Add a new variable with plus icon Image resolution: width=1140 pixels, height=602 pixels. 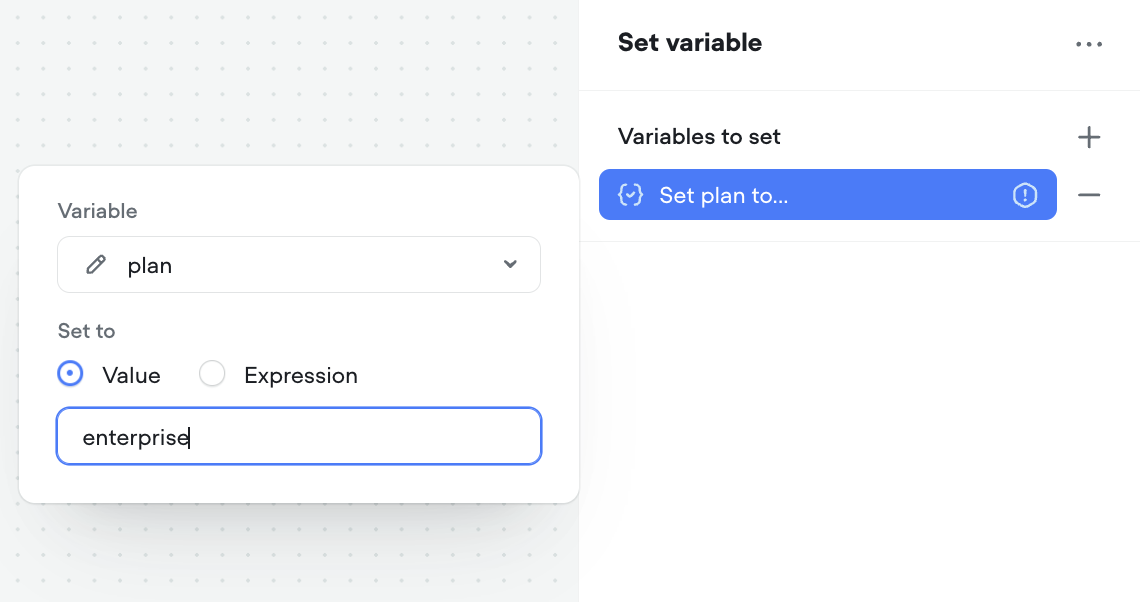(1089, 137)
